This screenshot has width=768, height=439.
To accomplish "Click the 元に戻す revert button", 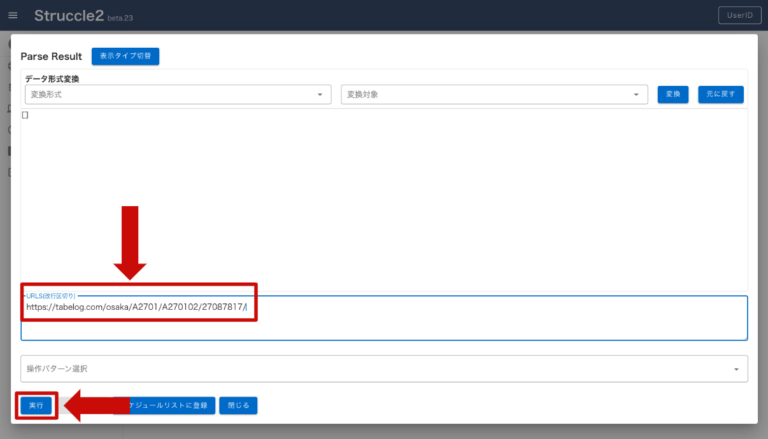I will click(x=721, y=94).
